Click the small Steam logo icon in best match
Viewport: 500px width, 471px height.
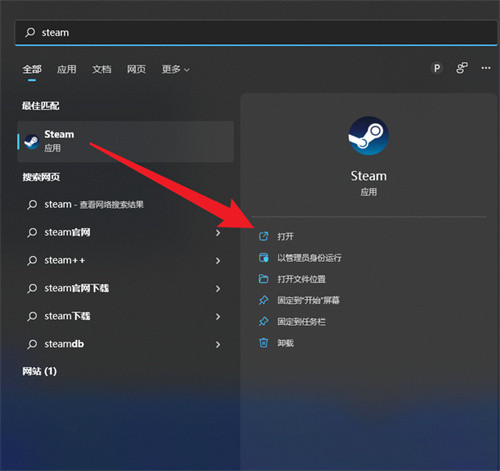32,142
